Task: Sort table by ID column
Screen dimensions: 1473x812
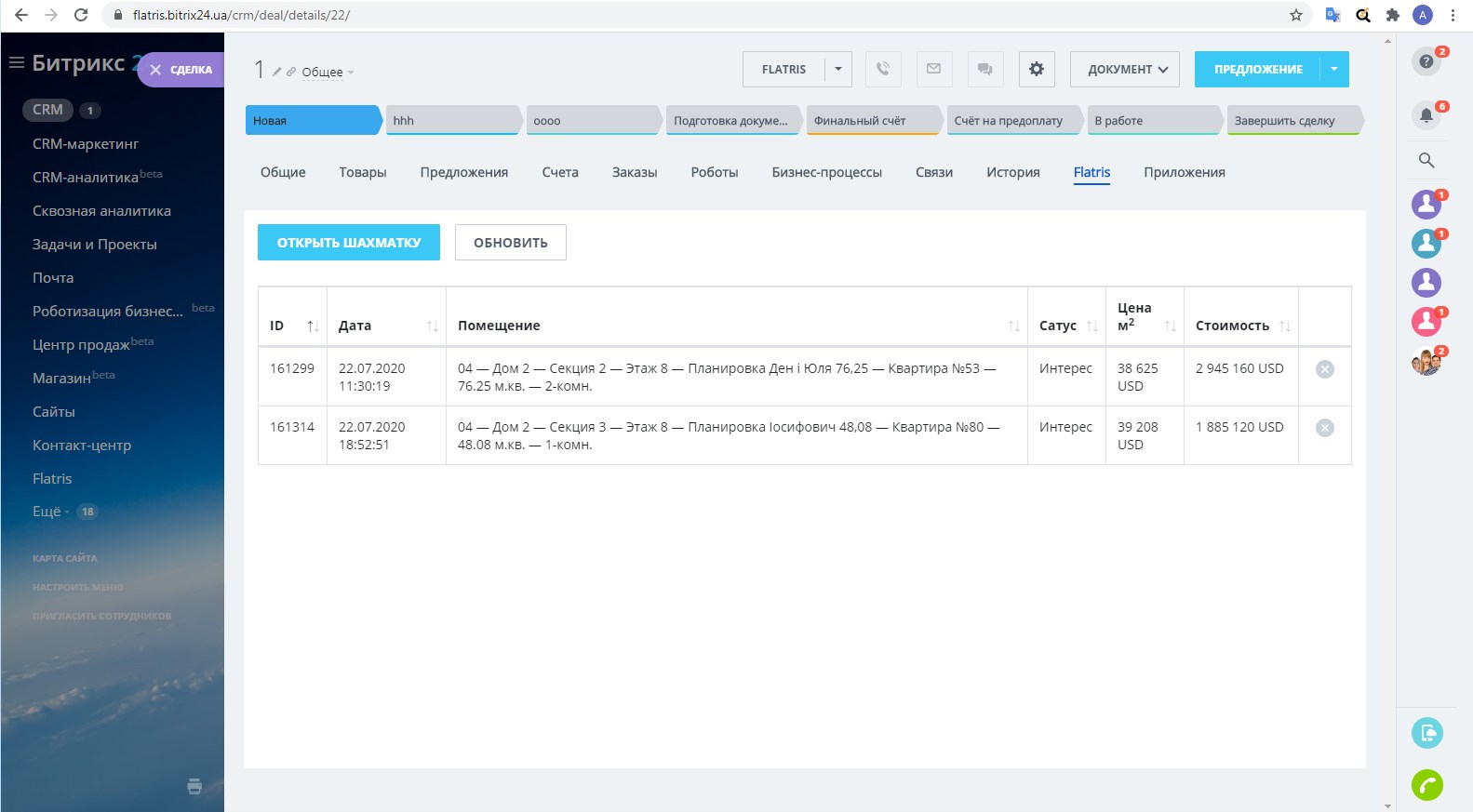Action: 313,326
